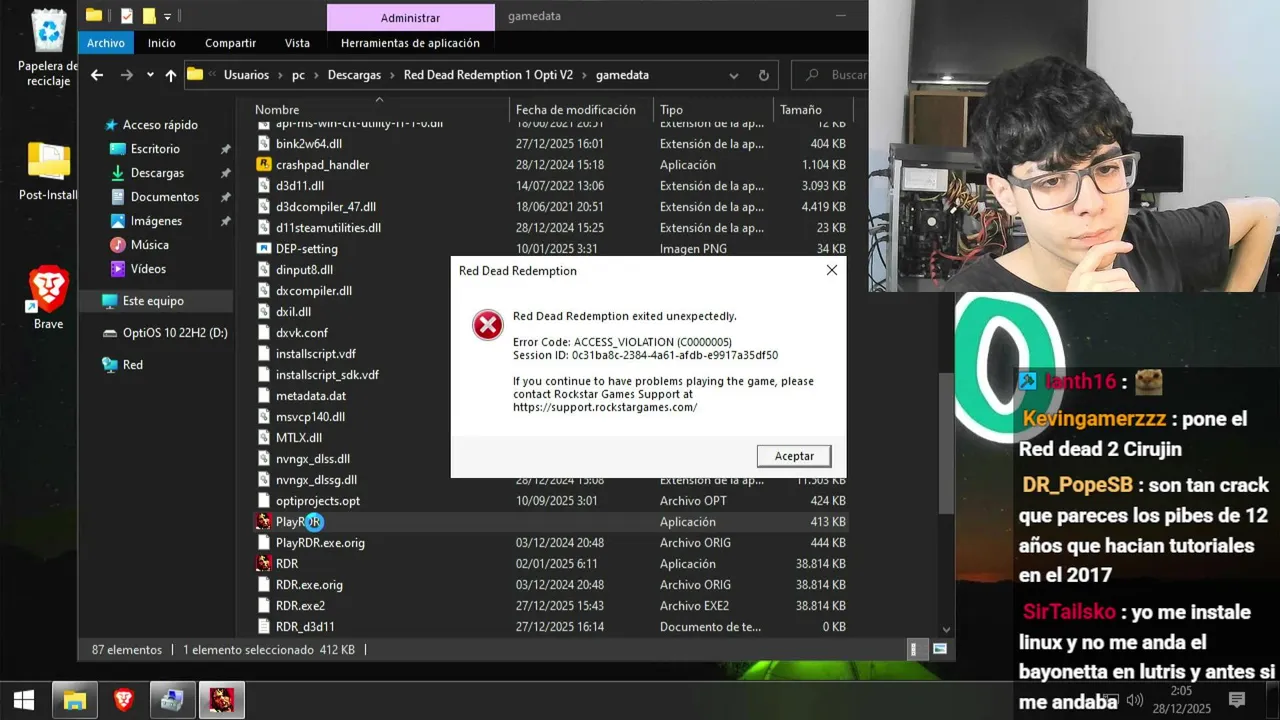
Task: Click the Red Dead Redemption taskbar icon
Action: [221, 700]
